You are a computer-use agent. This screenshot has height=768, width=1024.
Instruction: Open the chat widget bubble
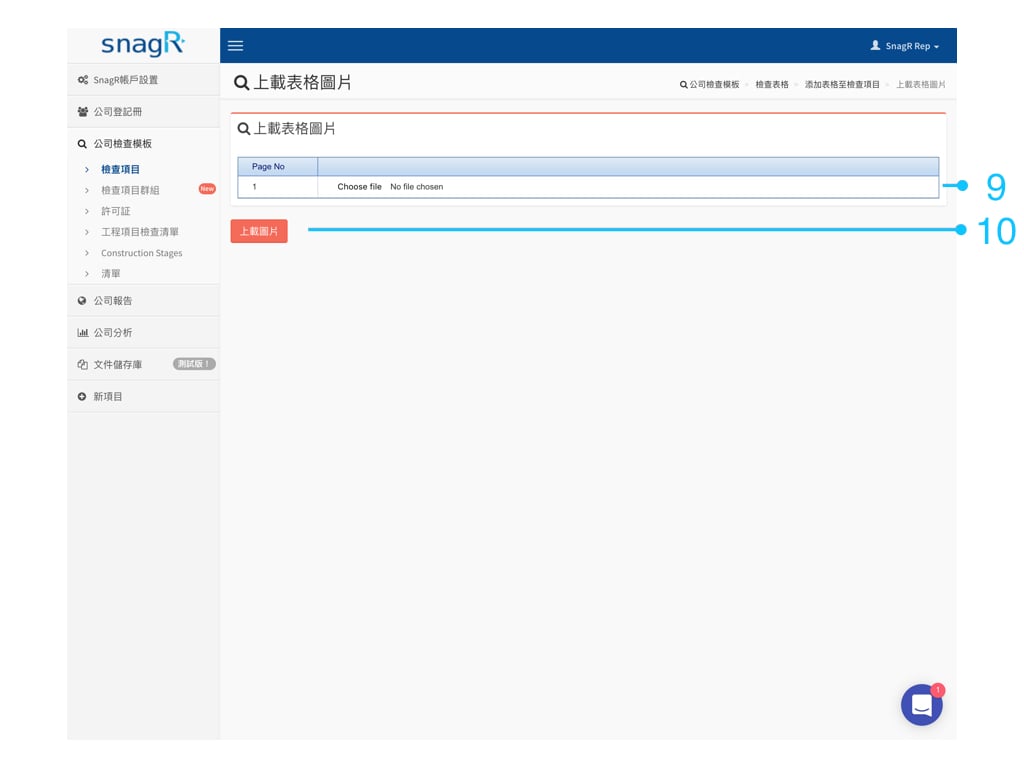(921, 705)
